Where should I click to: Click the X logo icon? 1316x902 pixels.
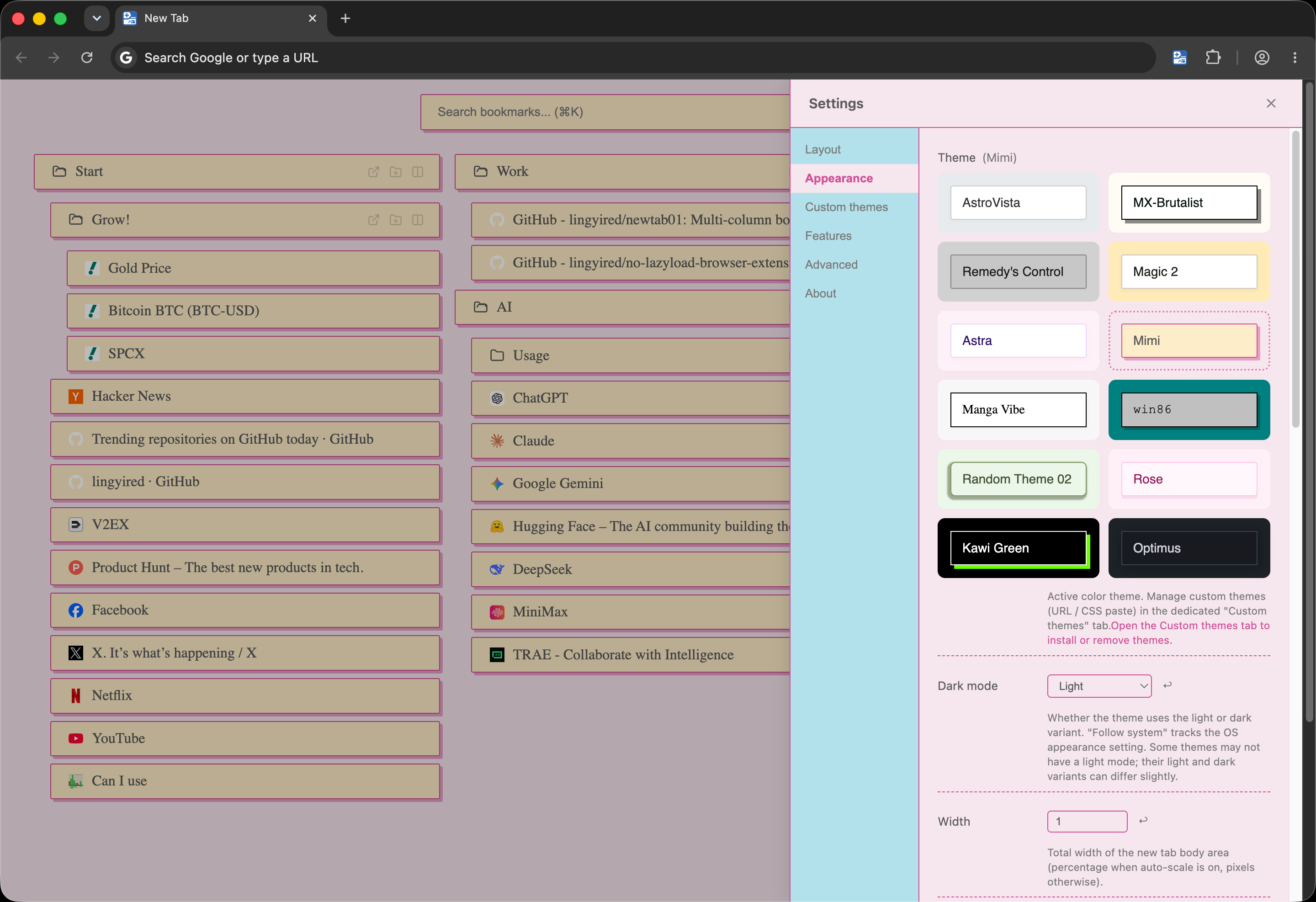(76, 653)
